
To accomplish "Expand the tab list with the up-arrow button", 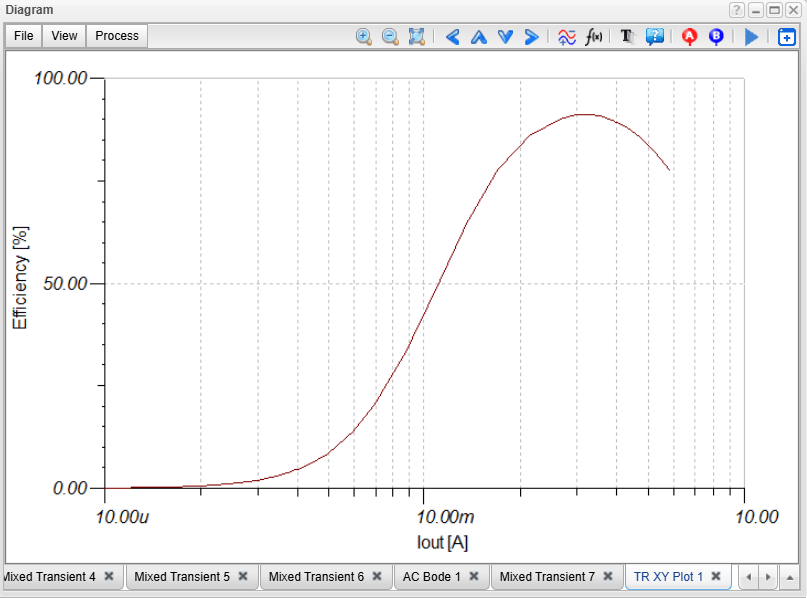I will [790, 577].
